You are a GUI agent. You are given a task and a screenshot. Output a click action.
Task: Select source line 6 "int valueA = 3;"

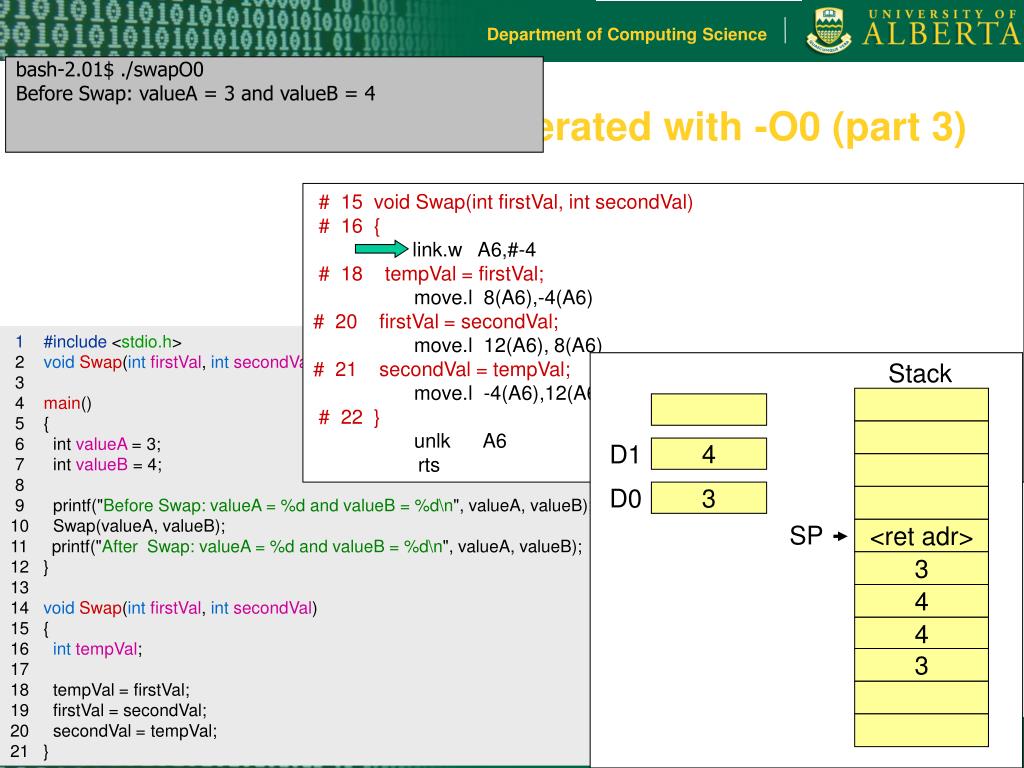(x=107, y=444)
